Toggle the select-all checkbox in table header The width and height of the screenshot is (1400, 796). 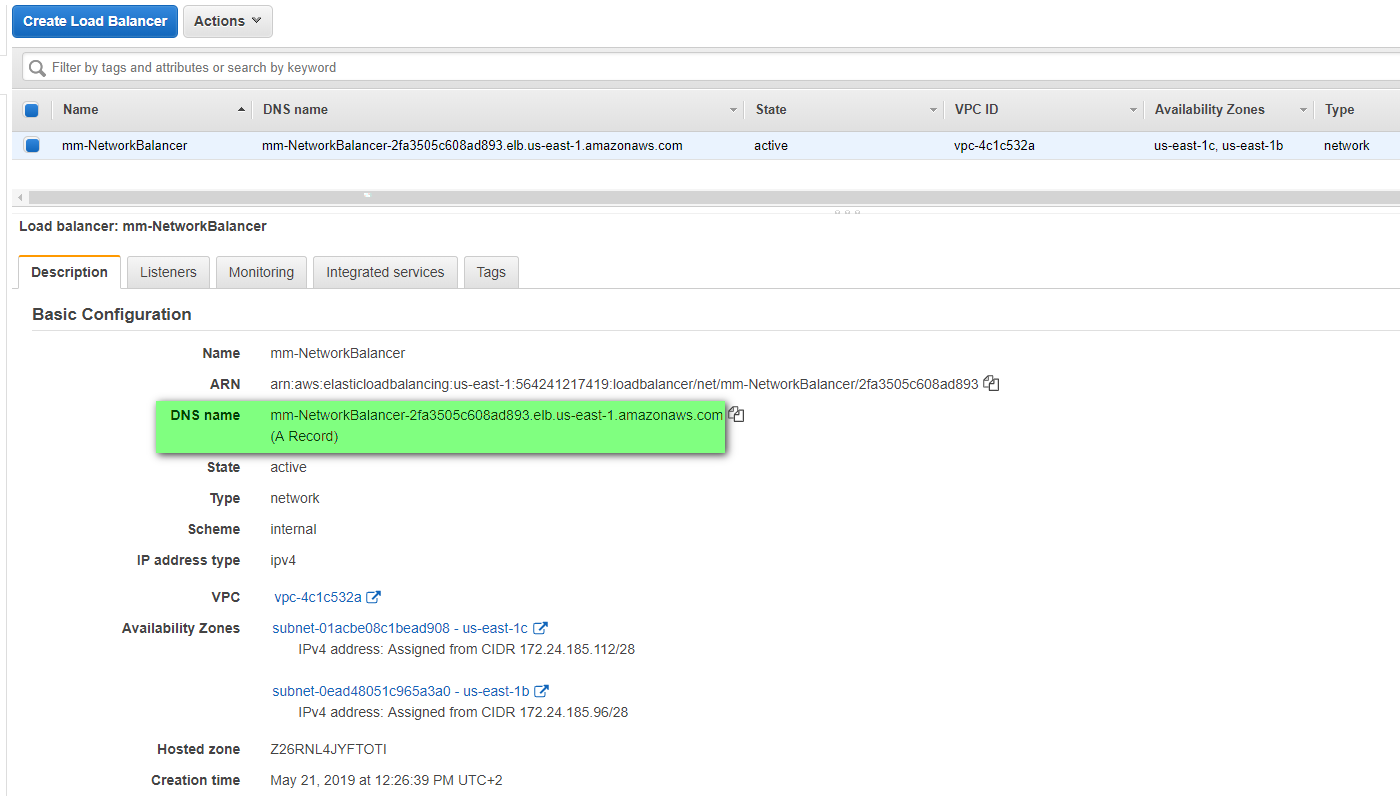[31, 110]
